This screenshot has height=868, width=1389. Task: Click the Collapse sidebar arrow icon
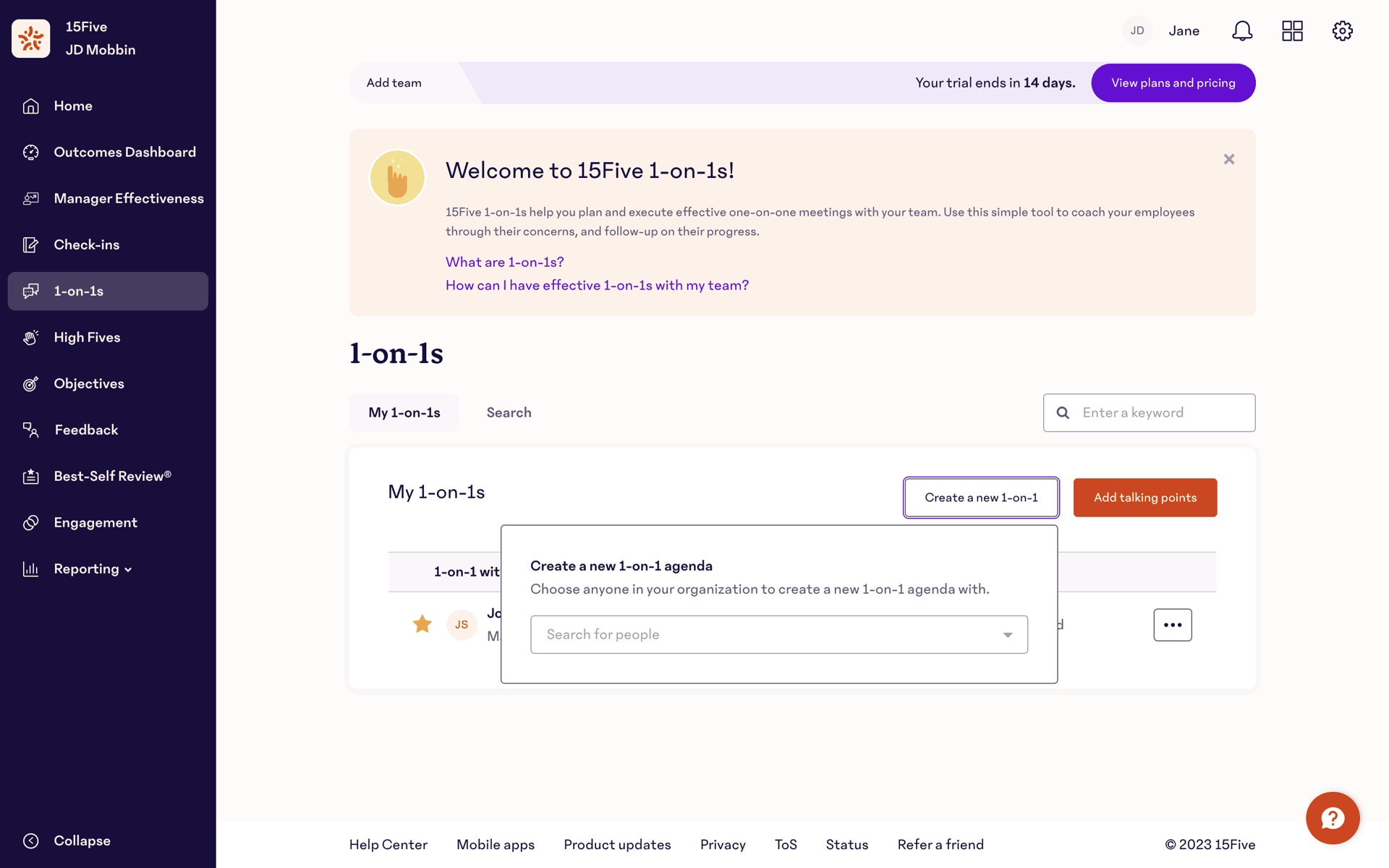pos(30,841)
